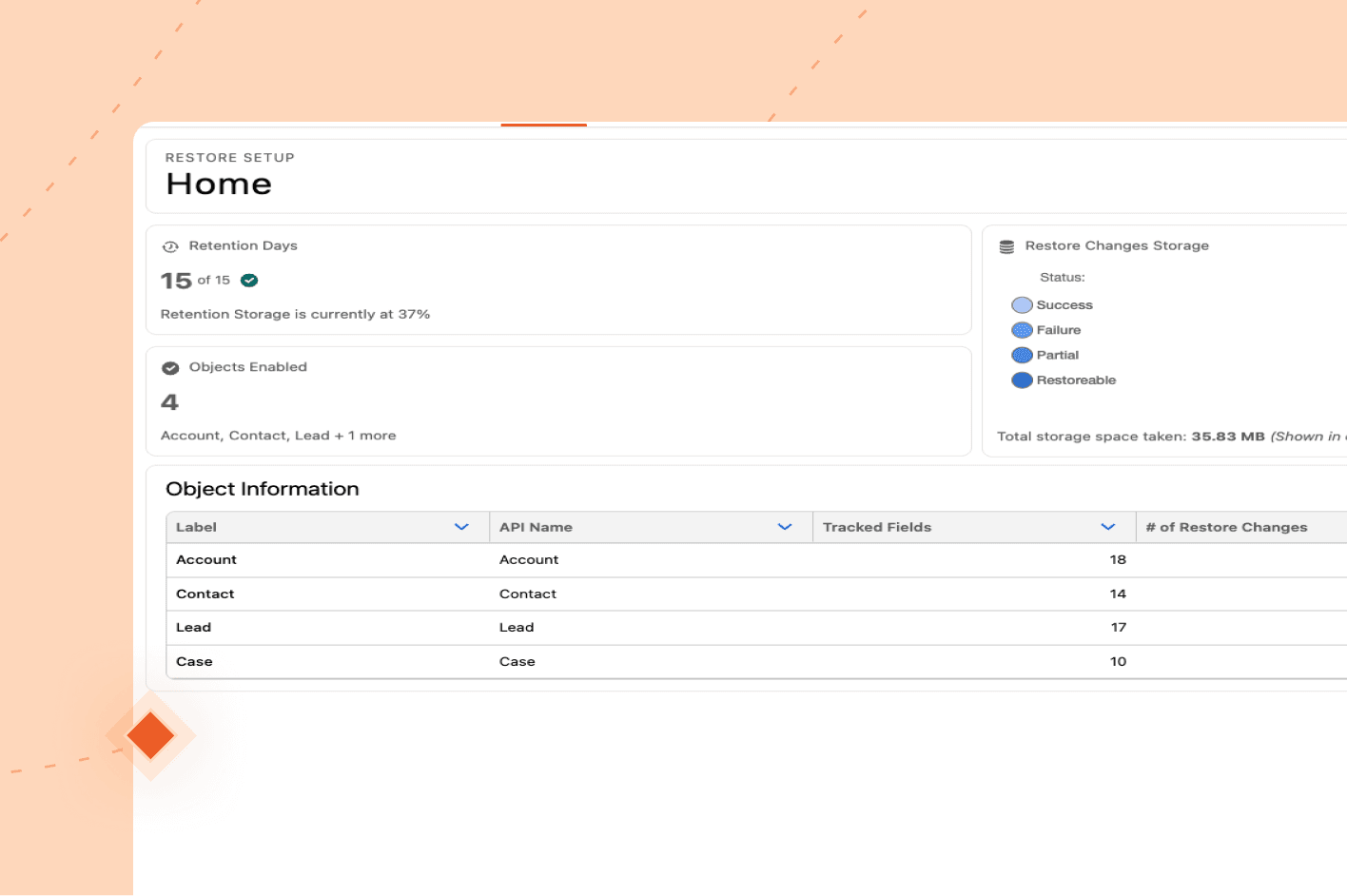
Task: Click the Restore Changes Storage database icon
Action: 1006,246
